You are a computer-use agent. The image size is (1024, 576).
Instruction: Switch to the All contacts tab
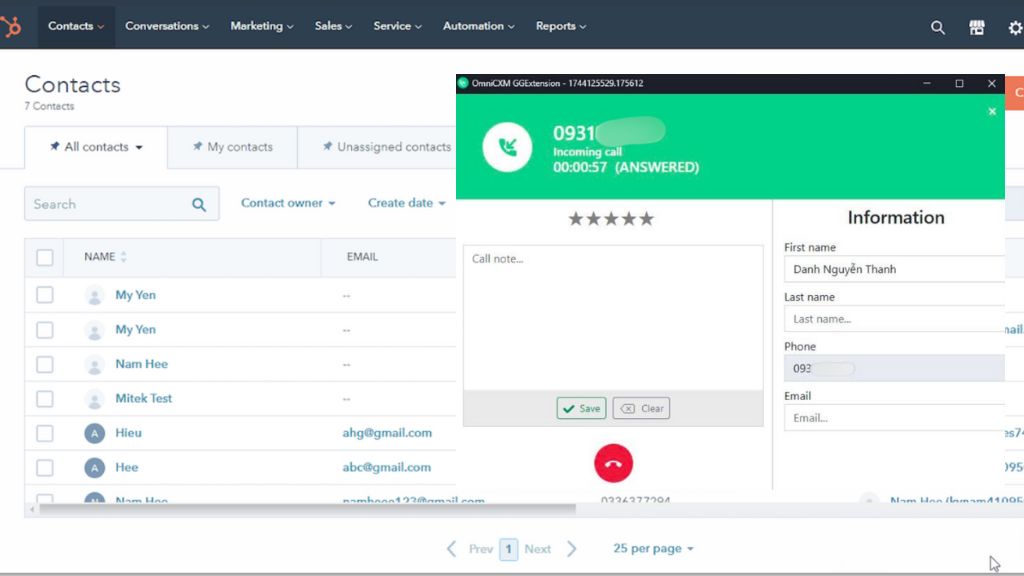[96, 147]
